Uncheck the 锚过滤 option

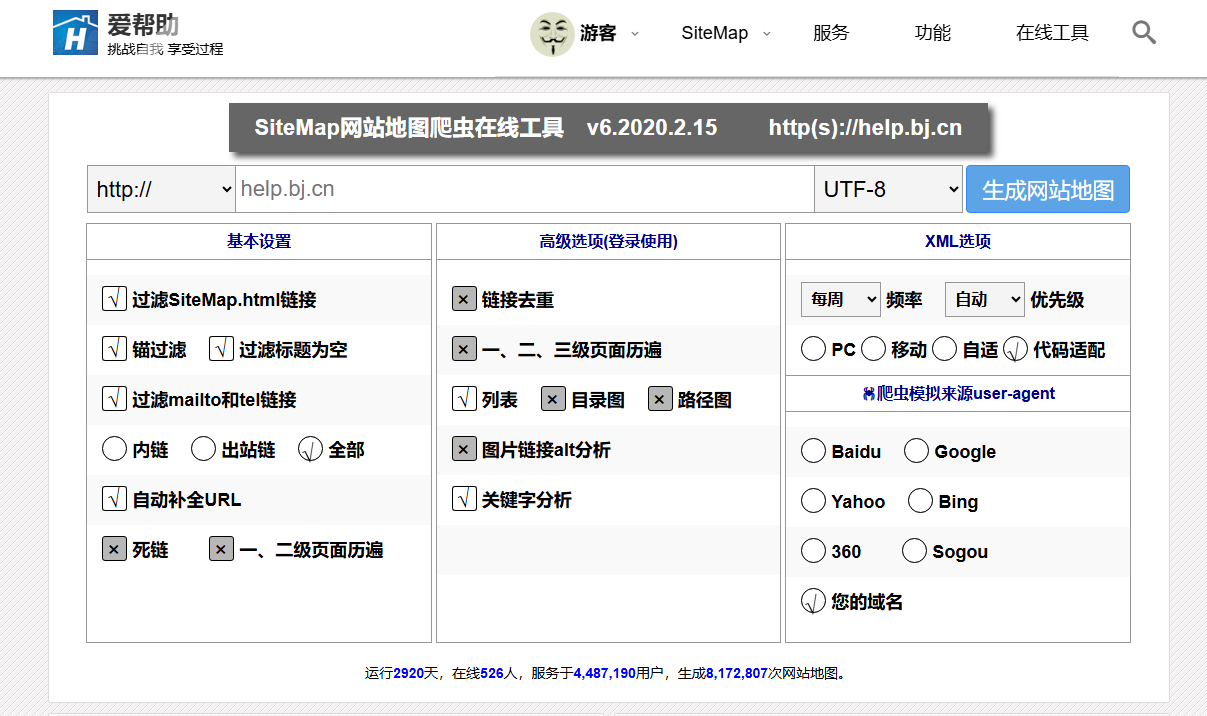[114, 349]
